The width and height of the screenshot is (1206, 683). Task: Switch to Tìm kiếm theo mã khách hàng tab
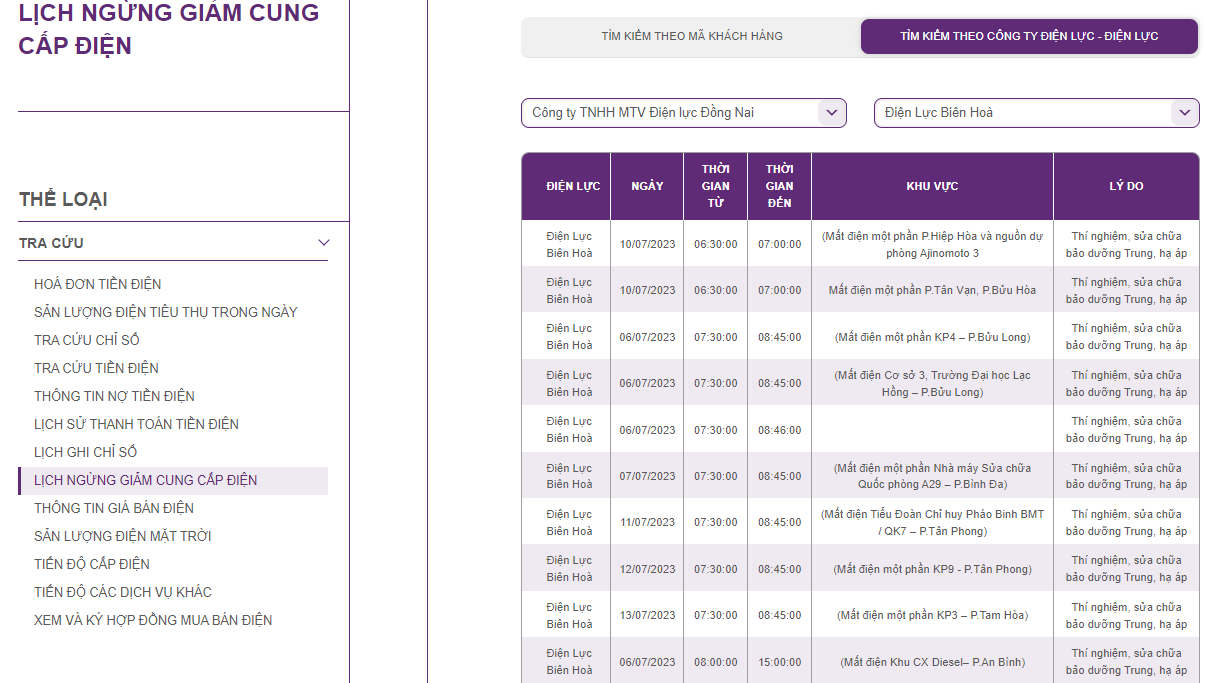[x=692, y=36]
